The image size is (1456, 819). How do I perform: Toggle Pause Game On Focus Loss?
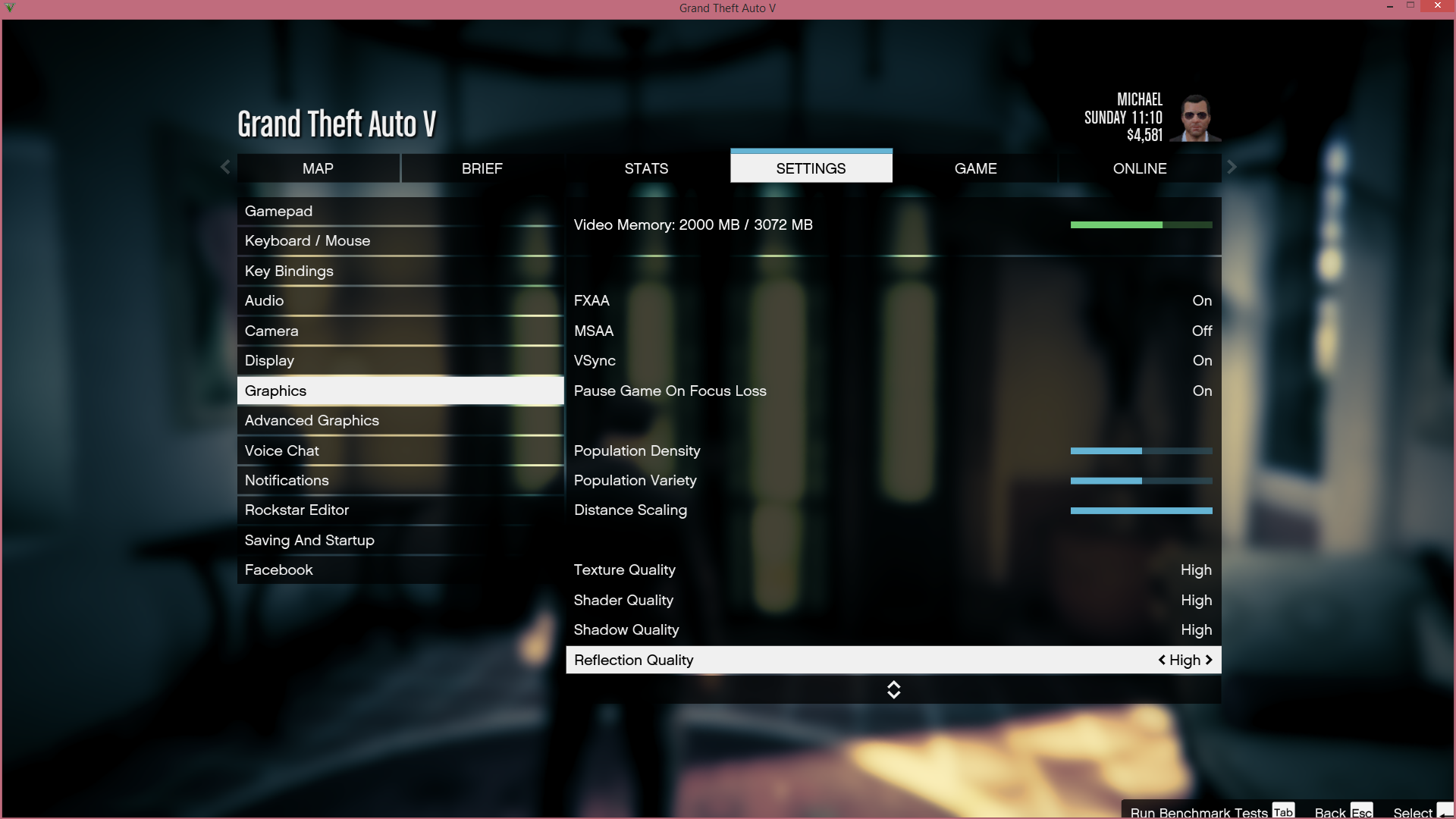(1201, 391)
